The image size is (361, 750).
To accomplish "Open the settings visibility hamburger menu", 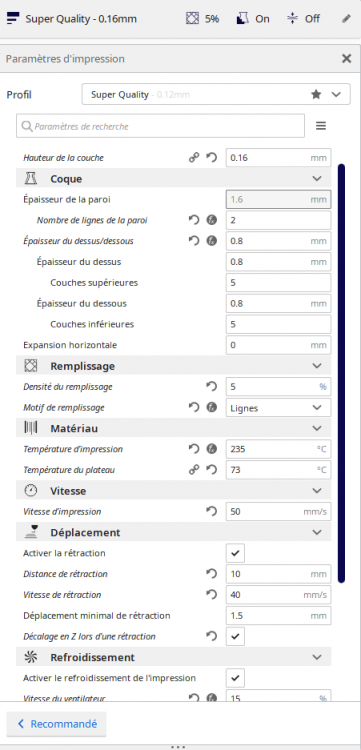I will [321, 126].
